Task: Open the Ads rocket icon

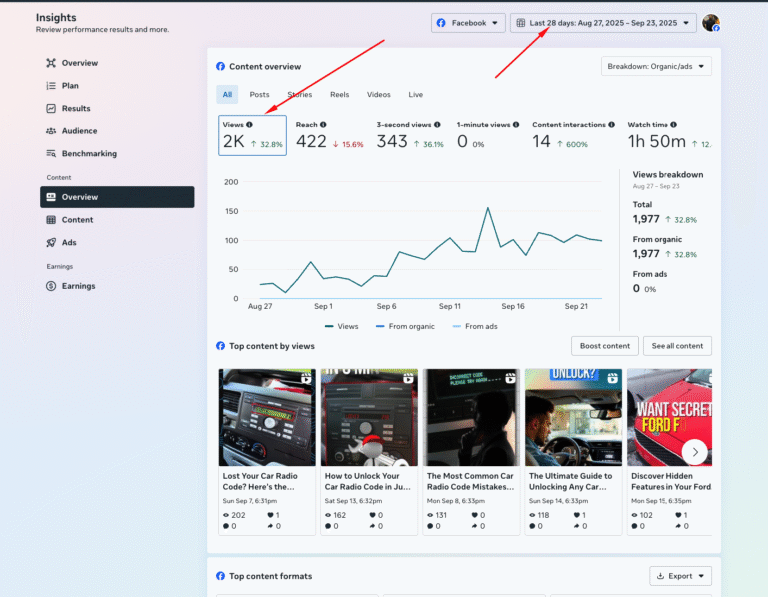Action: [51, 242]
